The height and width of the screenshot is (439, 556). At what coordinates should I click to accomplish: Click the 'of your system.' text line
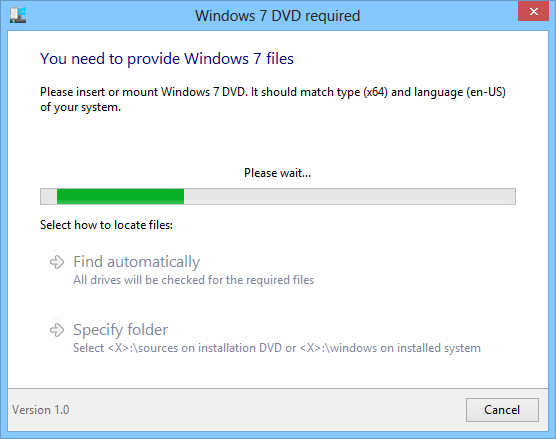click(80, 107)
